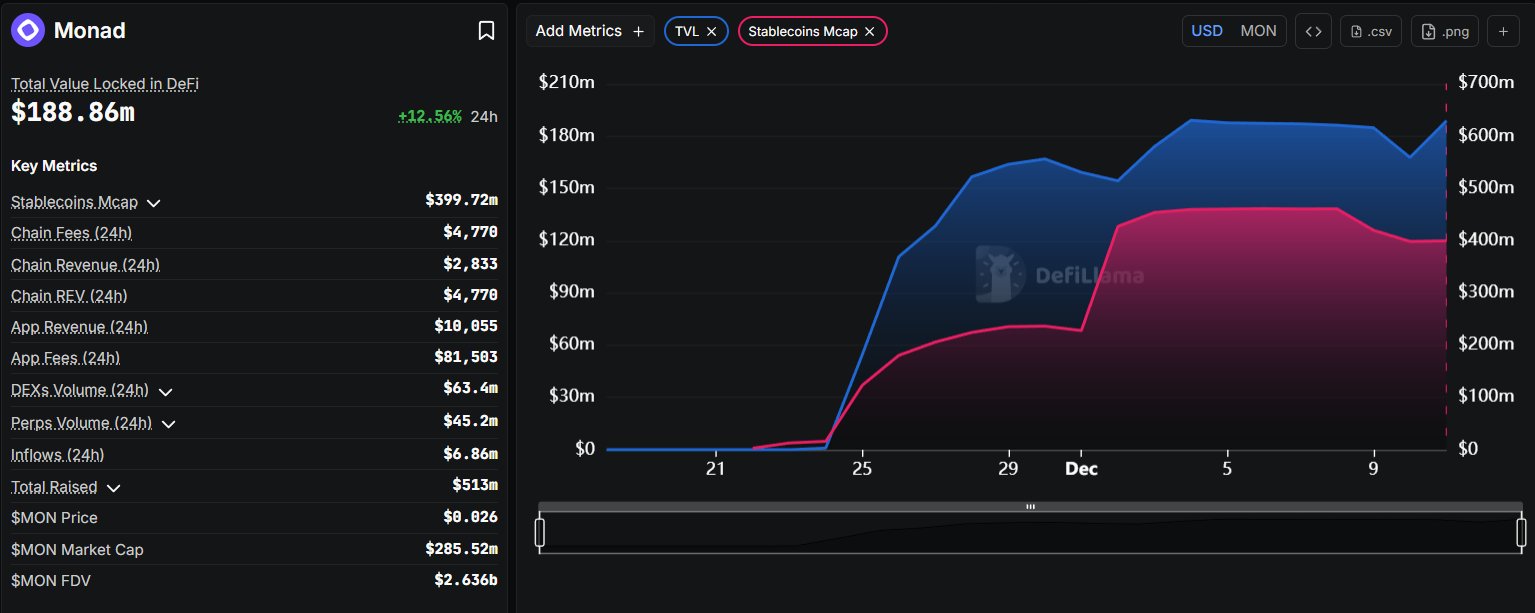Click the right range slider handle
The height and width of the screenshot is (613, 1535).
(1521, 532)
